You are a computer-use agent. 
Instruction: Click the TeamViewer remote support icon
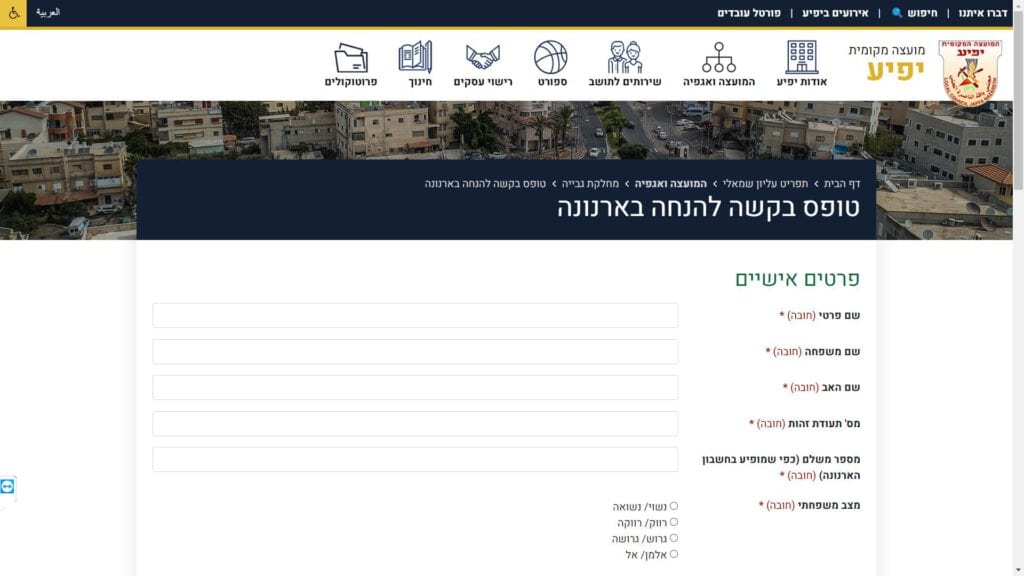coord(8,486)
